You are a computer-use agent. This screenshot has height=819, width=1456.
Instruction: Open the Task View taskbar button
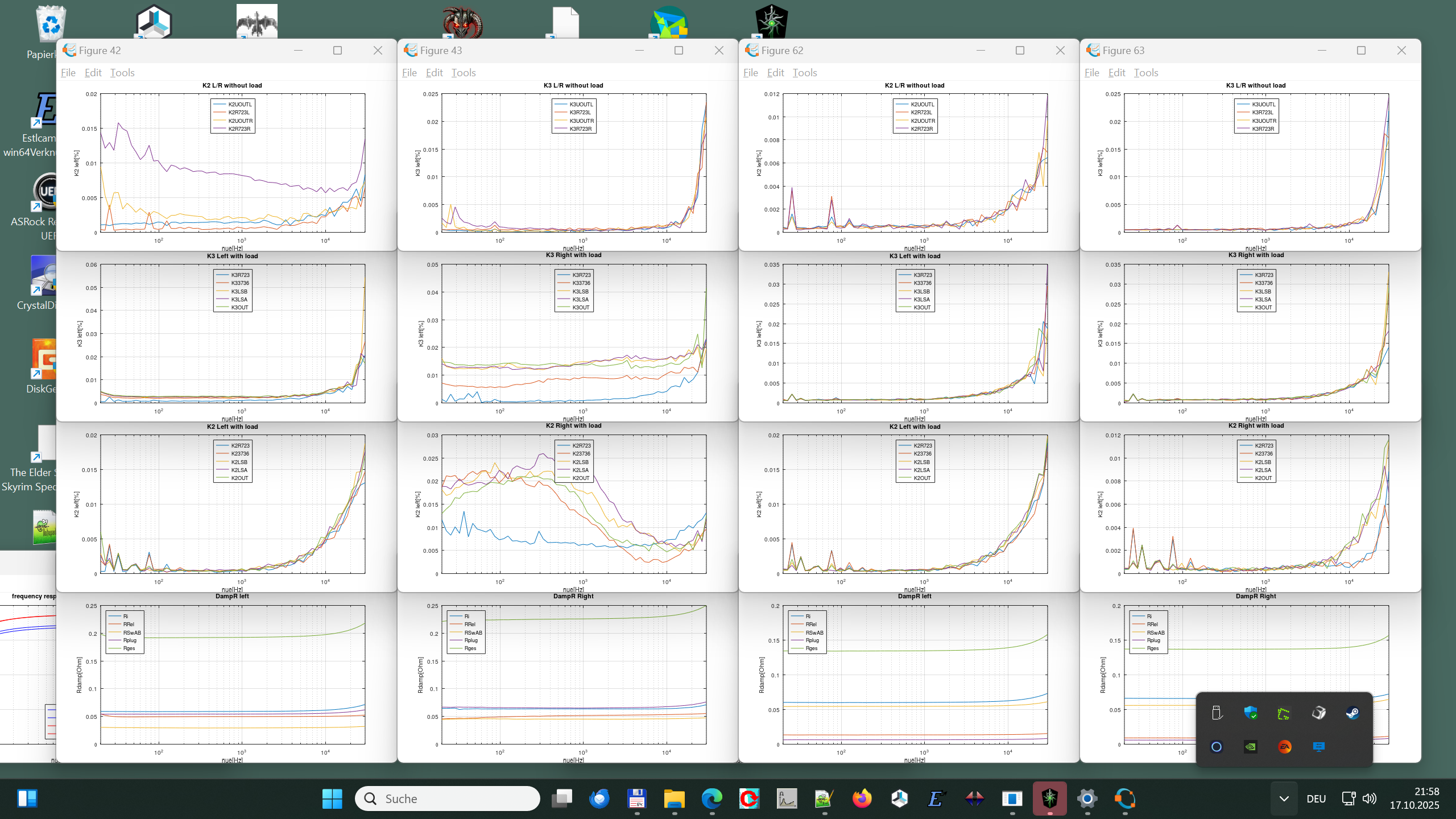point(561,799)
